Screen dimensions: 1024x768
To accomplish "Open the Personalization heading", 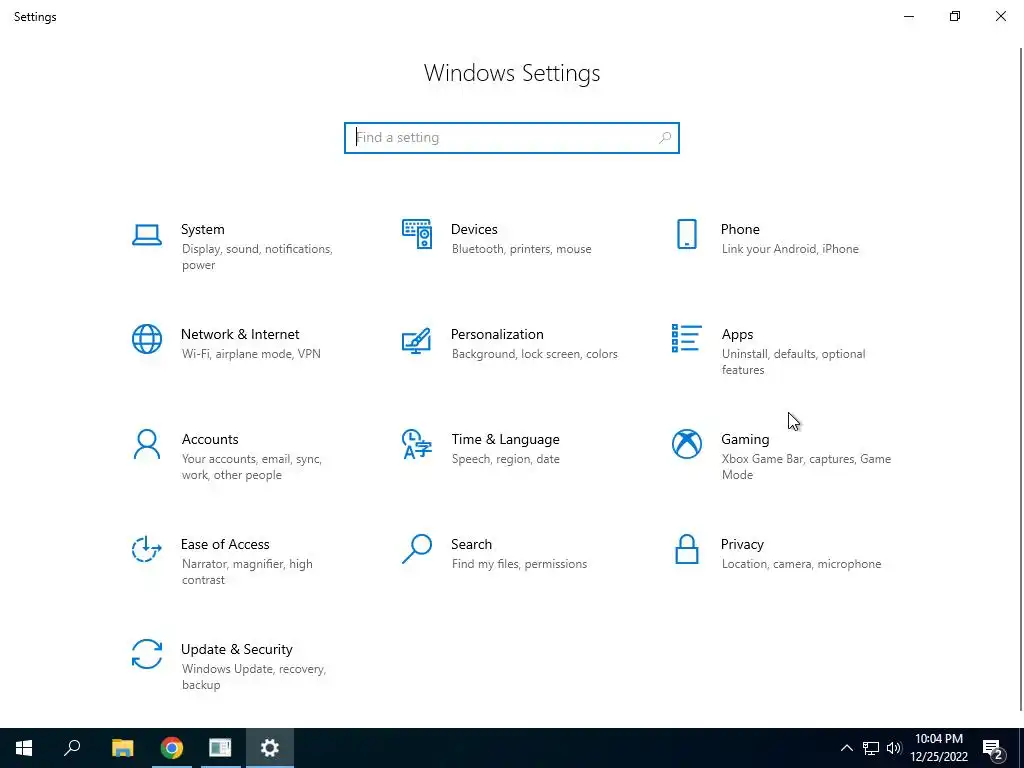I will point(497,334).
